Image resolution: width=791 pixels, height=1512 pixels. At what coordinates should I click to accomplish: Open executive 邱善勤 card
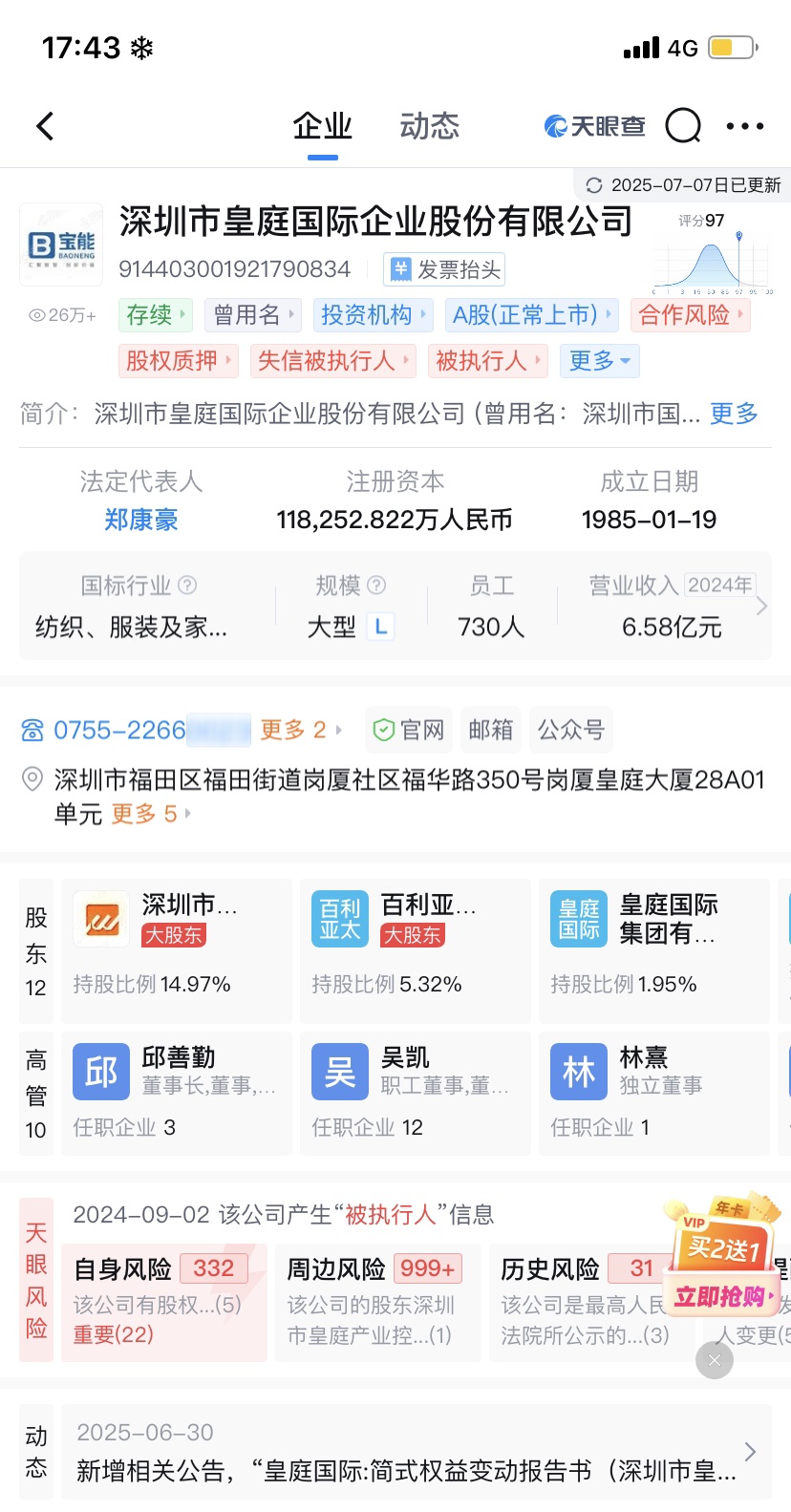[x=177, y=1094]
